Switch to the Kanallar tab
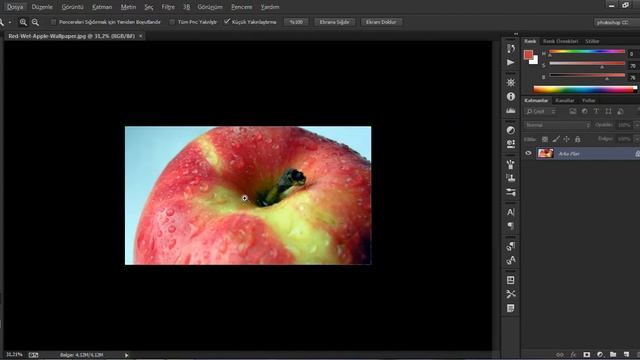This screenshot has height=360, width=640. pyautogui.click(x=565, y=100)
